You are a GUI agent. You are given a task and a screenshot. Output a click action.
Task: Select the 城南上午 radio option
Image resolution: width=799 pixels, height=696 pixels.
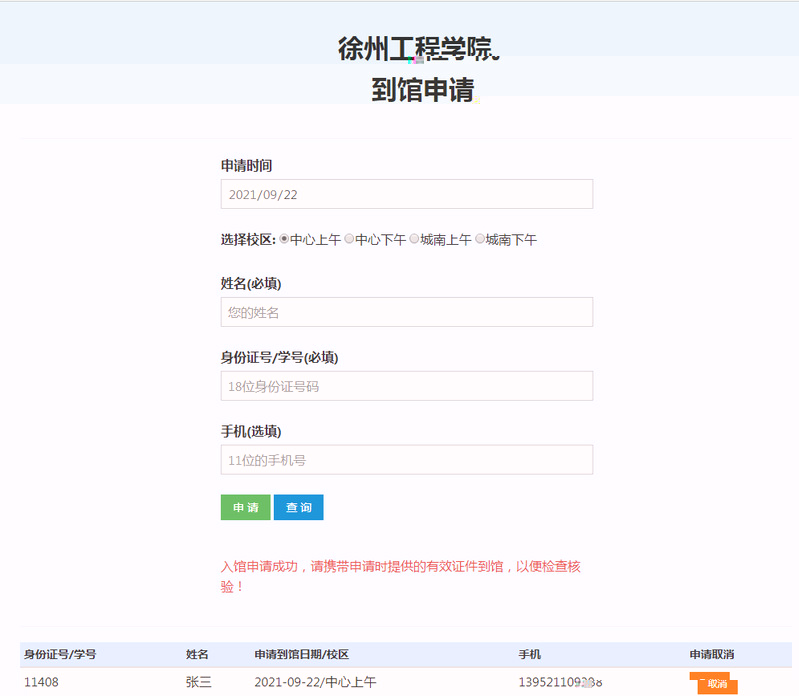point(414,239)
